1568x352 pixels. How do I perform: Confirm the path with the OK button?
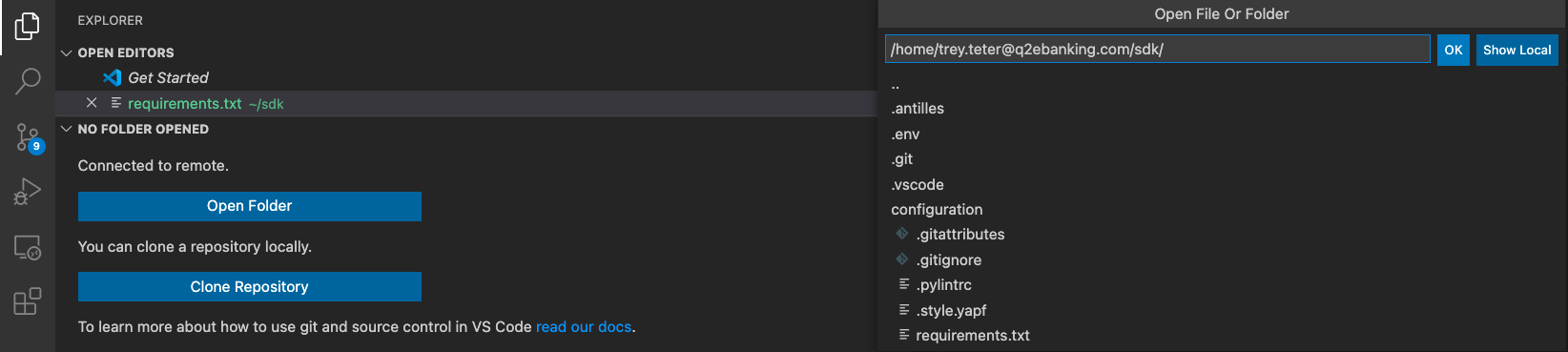click(1454, 50)
